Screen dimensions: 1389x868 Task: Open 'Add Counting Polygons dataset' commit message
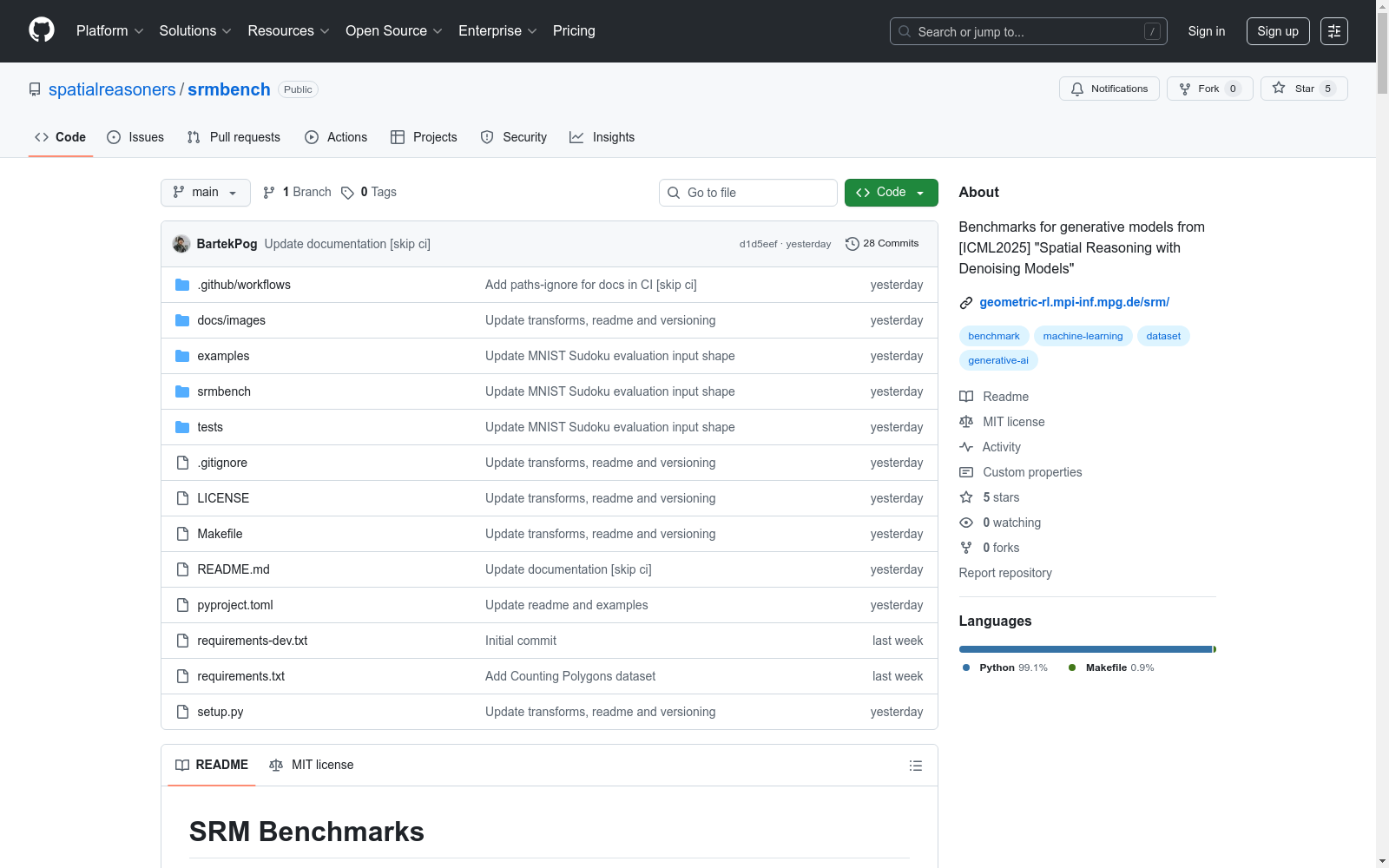(570, 676)
